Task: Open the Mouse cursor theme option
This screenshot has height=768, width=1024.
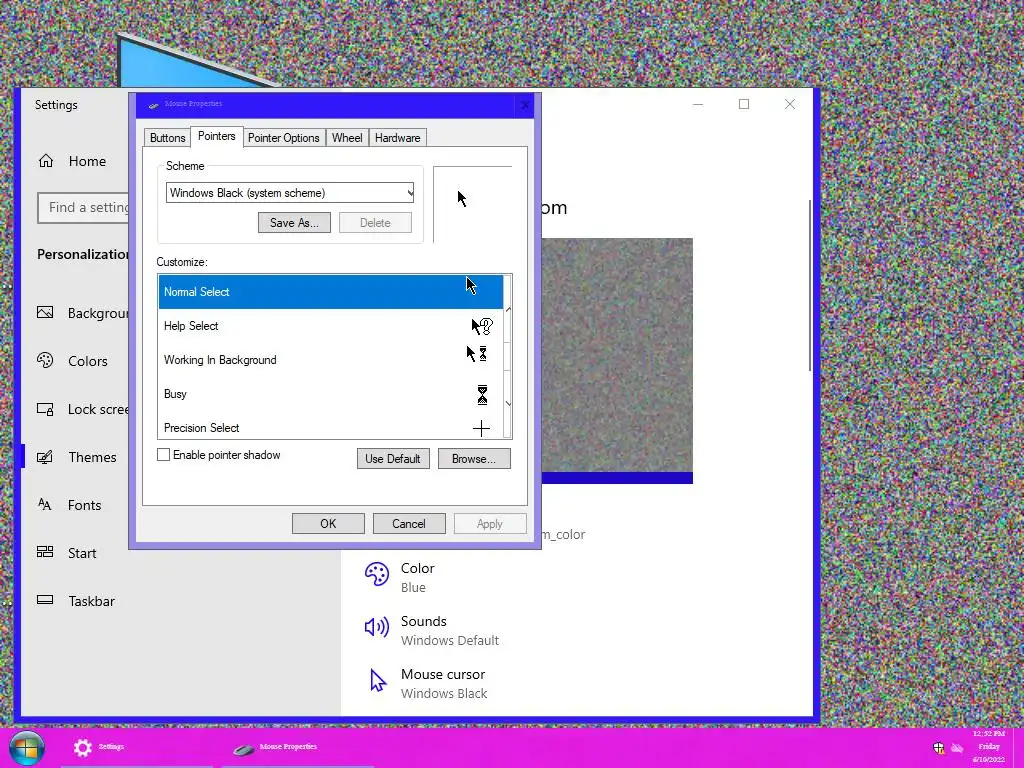Action: click(x=427, y=683)
